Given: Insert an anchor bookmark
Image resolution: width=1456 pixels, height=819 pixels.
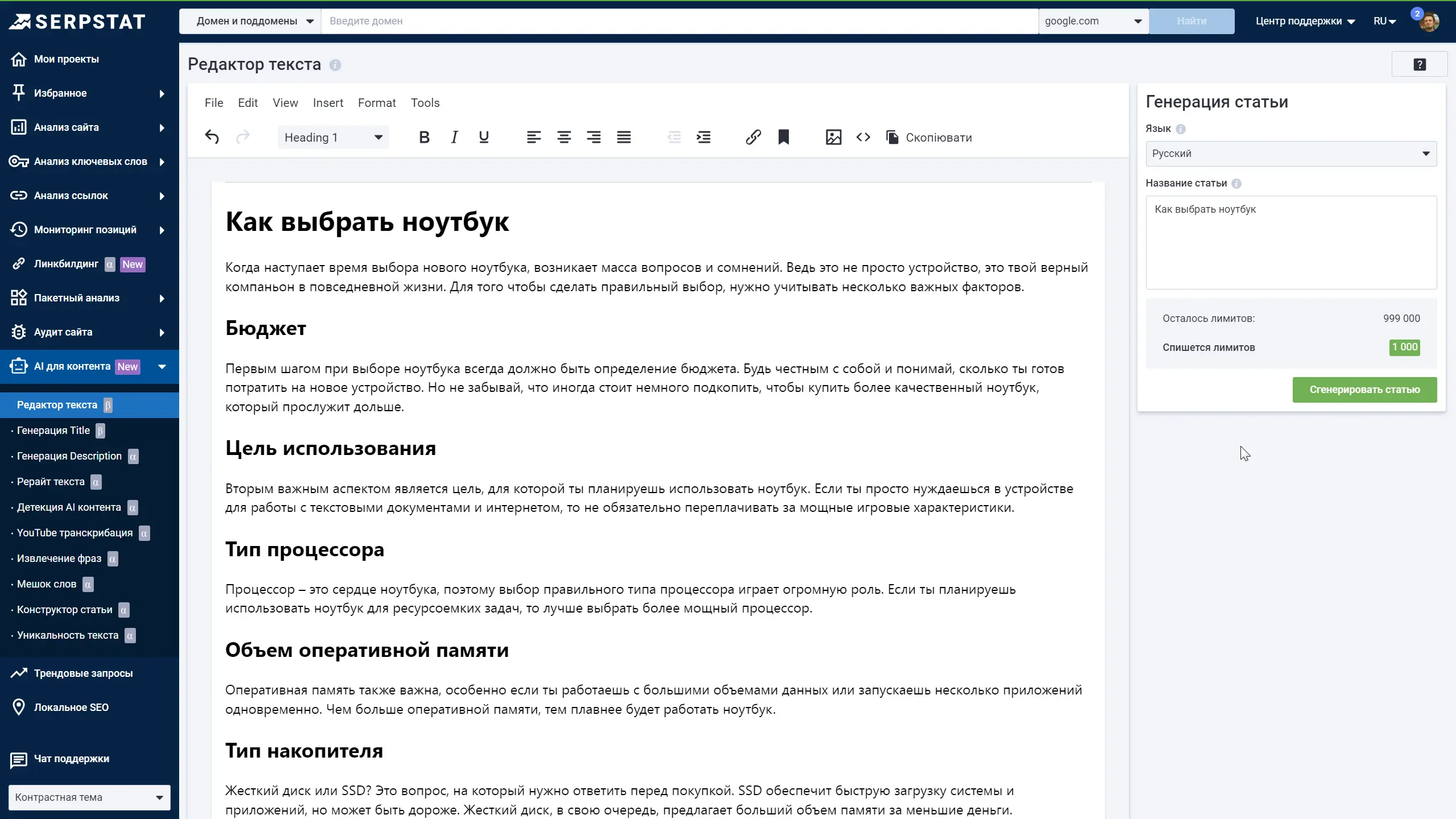Looking at the screenshot, I should coord(783,137).
